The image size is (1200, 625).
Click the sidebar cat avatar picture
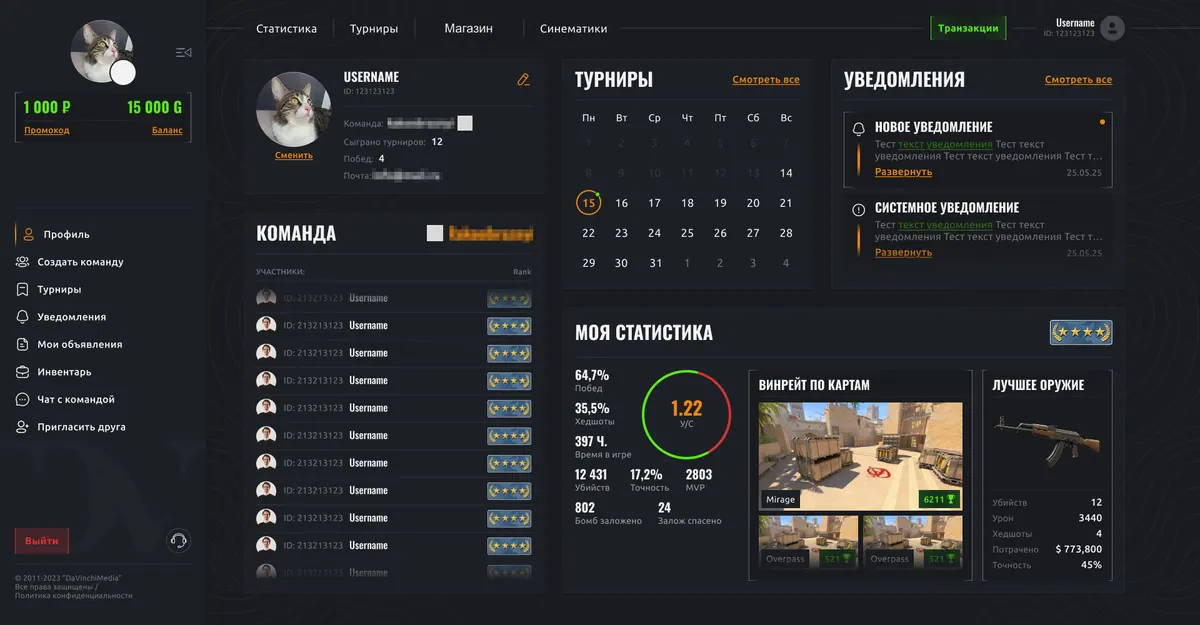102,51
